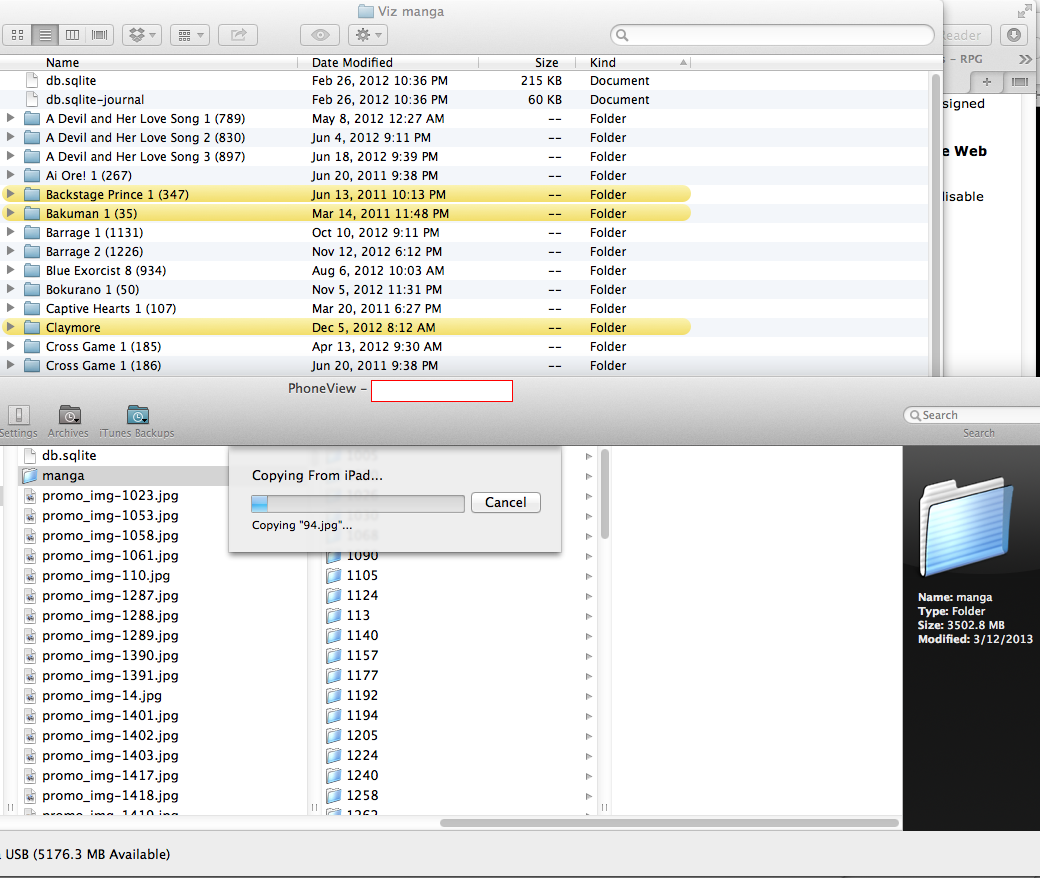Open the item arrangement dropdown
The height and width of the screenshot is (878, 1040).
click(189, 35)
